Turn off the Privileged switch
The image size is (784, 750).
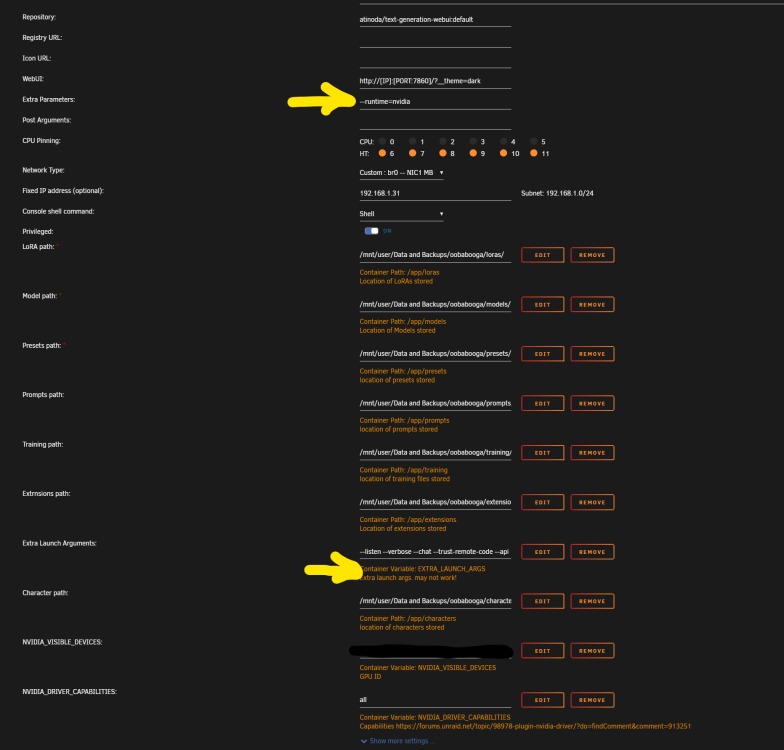[x=372, y=230]
